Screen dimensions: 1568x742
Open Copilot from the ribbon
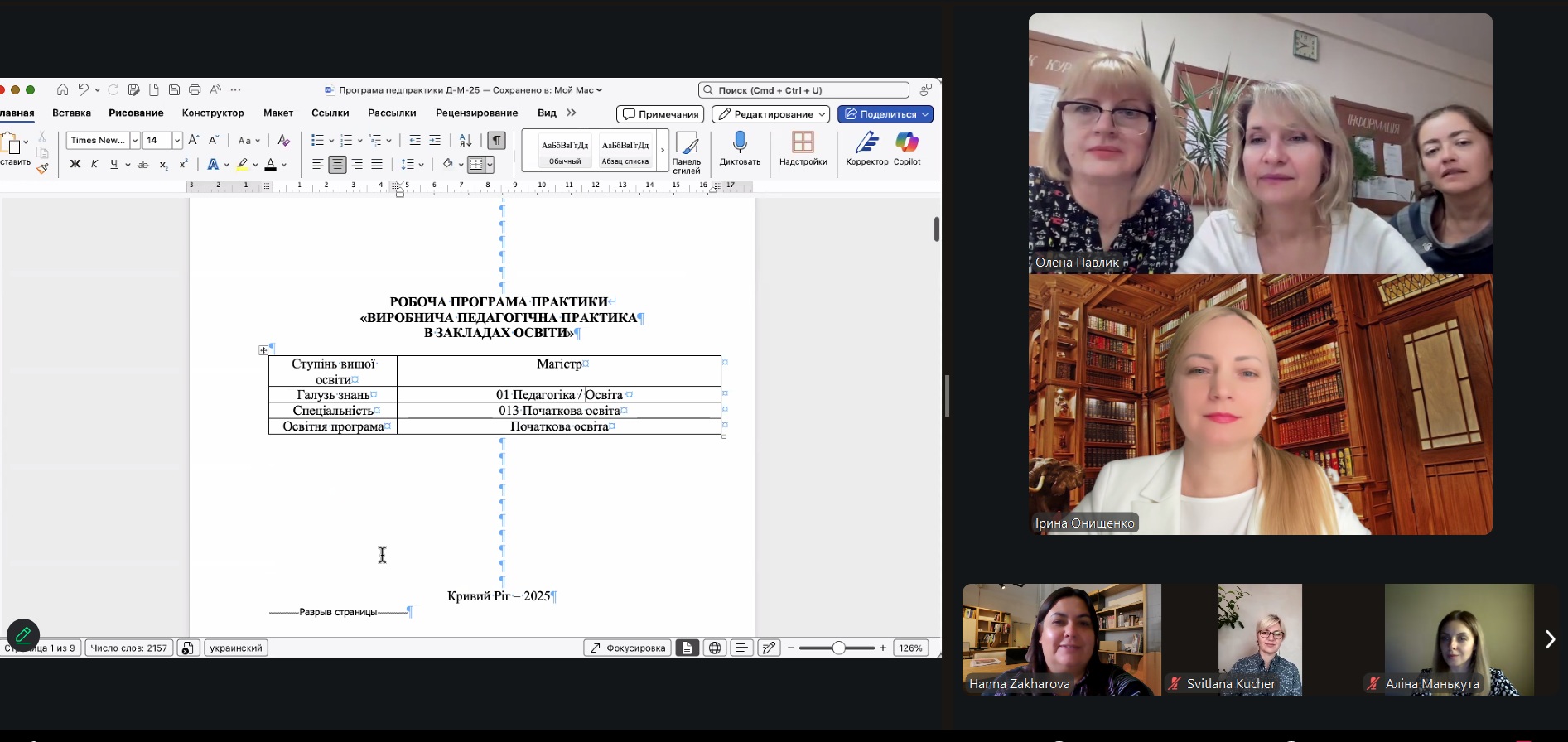(x=907, y=143)
